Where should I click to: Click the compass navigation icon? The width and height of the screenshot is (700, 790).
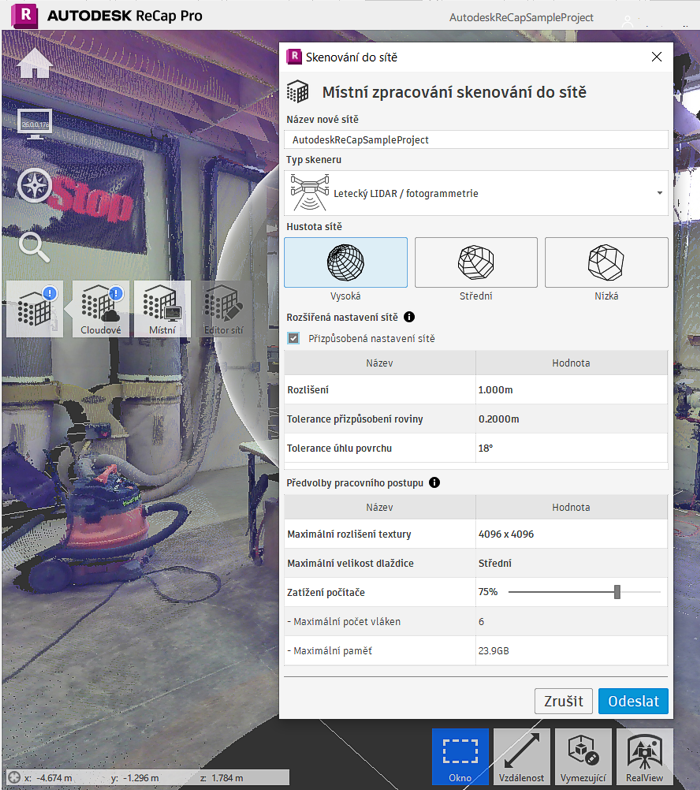[x=35, y=185]
